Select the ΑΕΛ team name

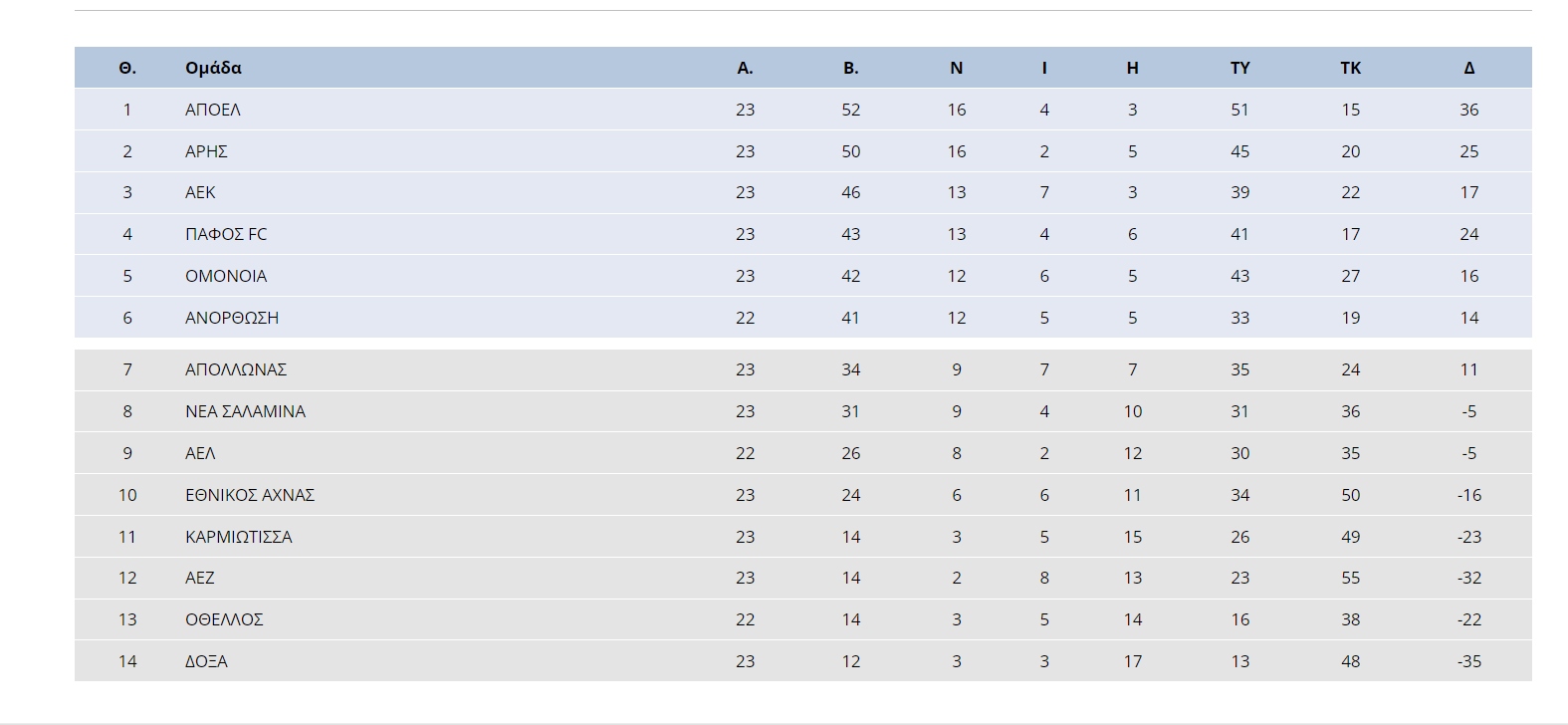200,453
